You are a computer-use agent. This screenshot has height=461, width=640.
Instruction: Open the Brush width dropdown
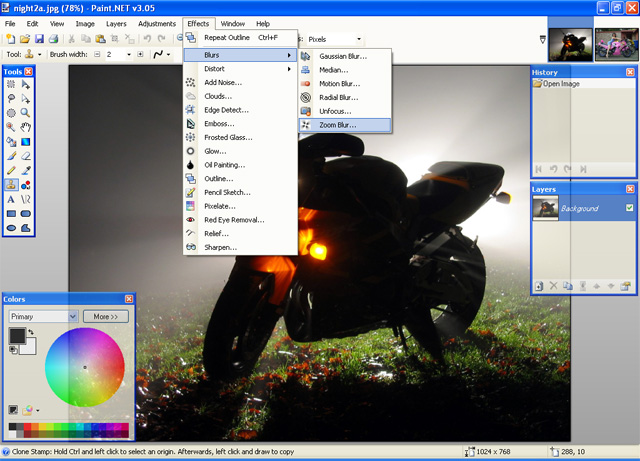tap(129, 54)
